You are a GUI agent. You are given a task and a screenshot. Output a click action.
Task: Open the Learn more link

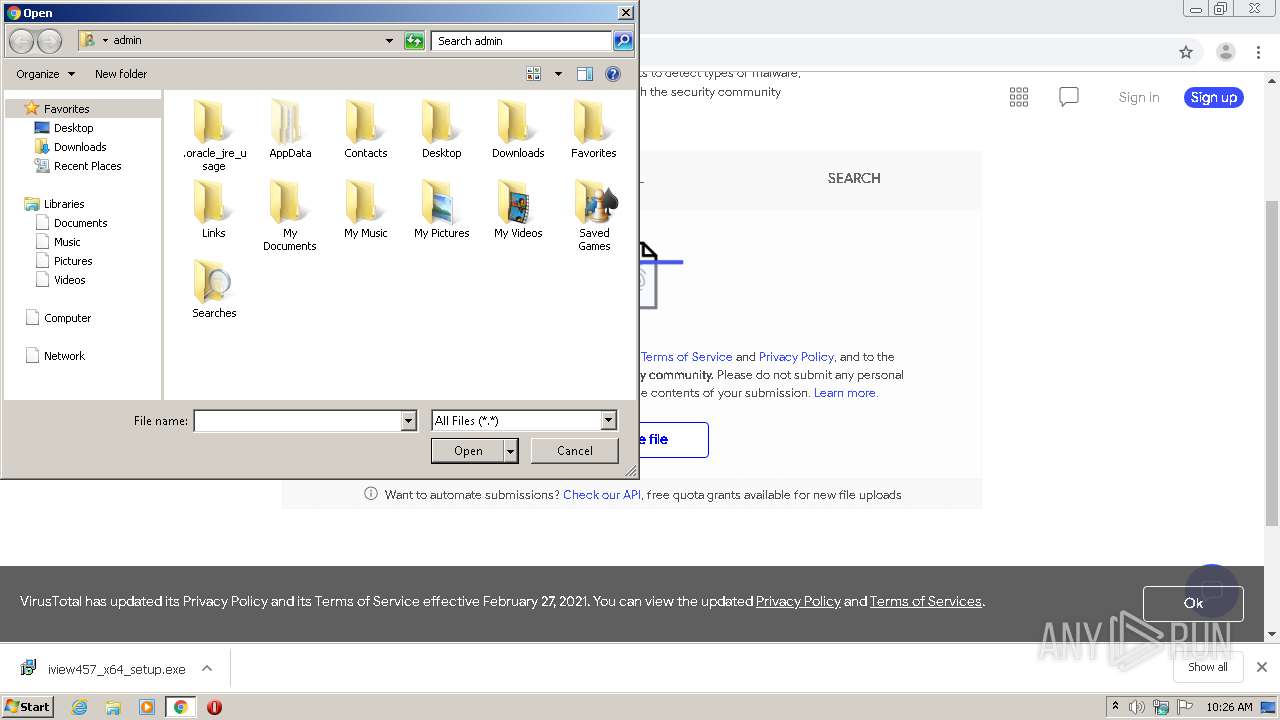(x=846, y=393)
